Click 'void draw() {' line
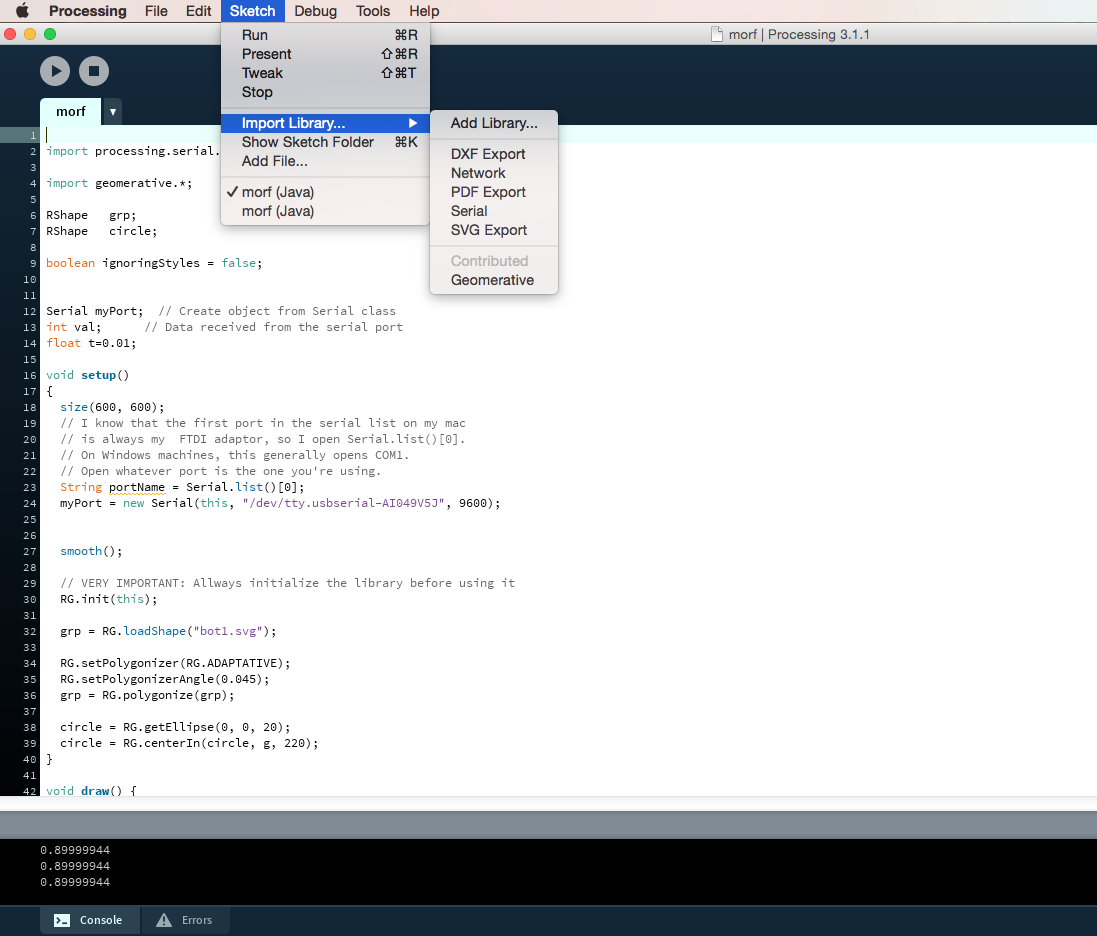Screen dimensions: 1097x936 point(91,790)
